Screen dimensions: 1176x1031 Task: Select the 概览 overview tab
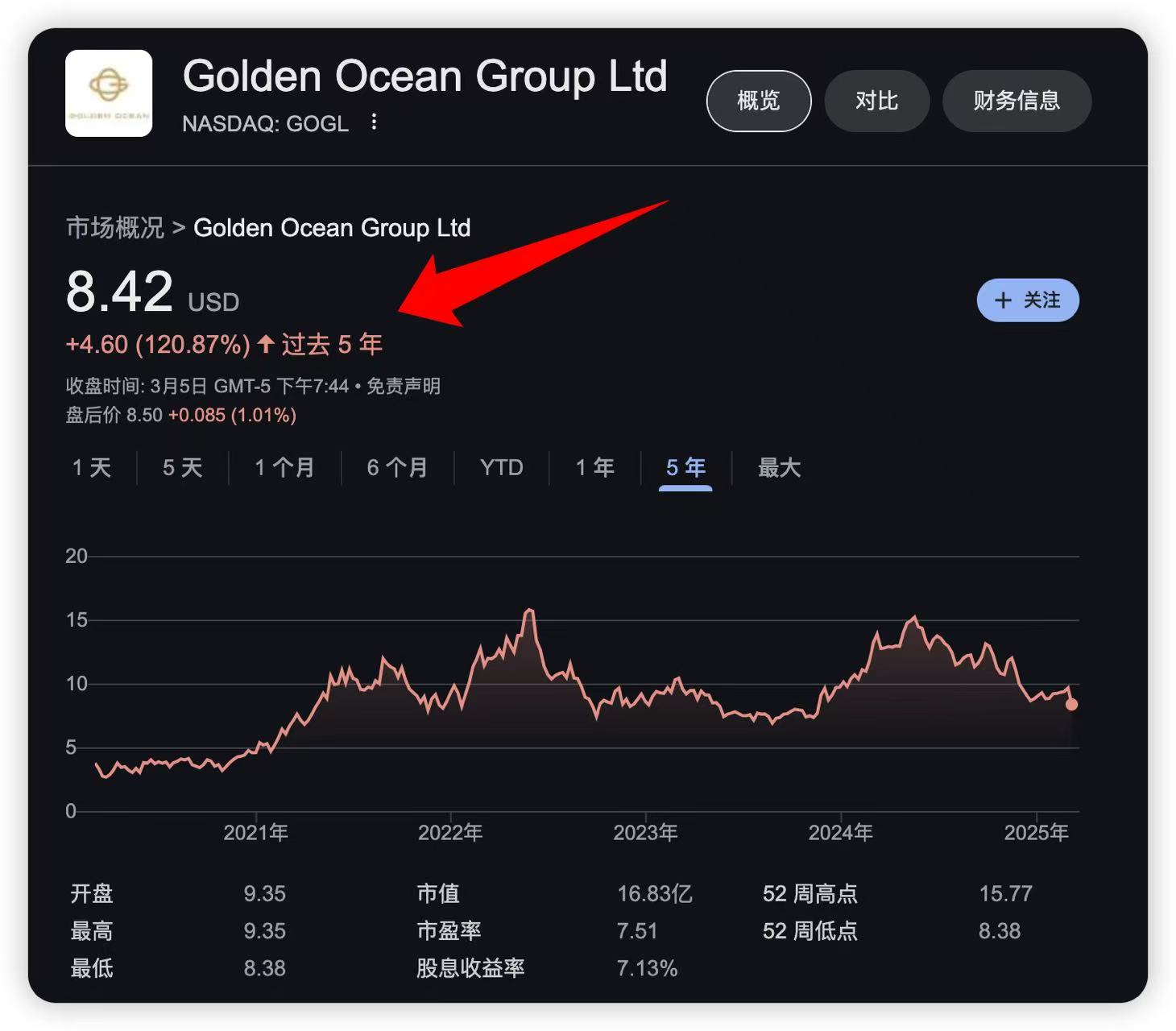pos(759,101)
